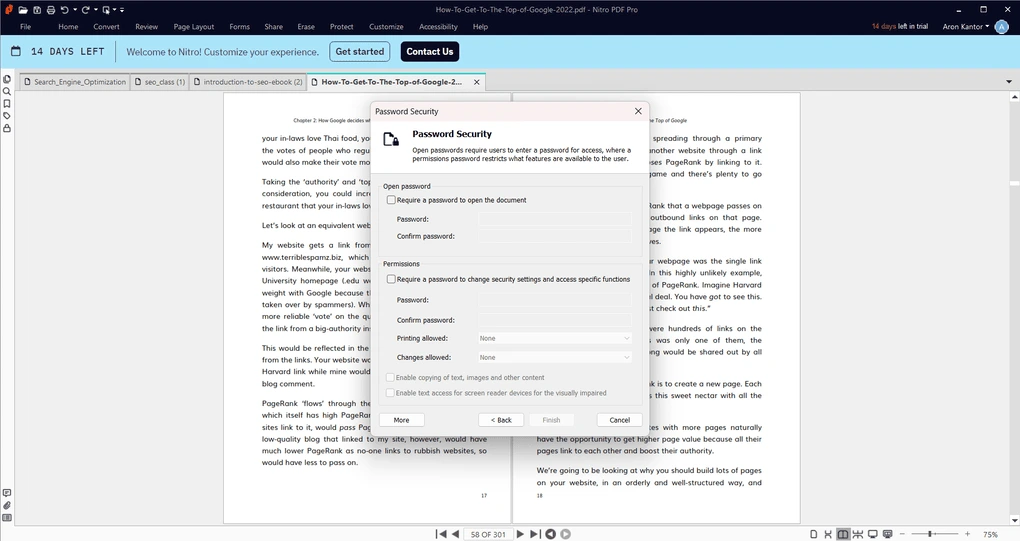The width and height of the screenshot is (1020, 541).
Task: Click the 'More' button in the dialog
Action: (x=401, y=420)
